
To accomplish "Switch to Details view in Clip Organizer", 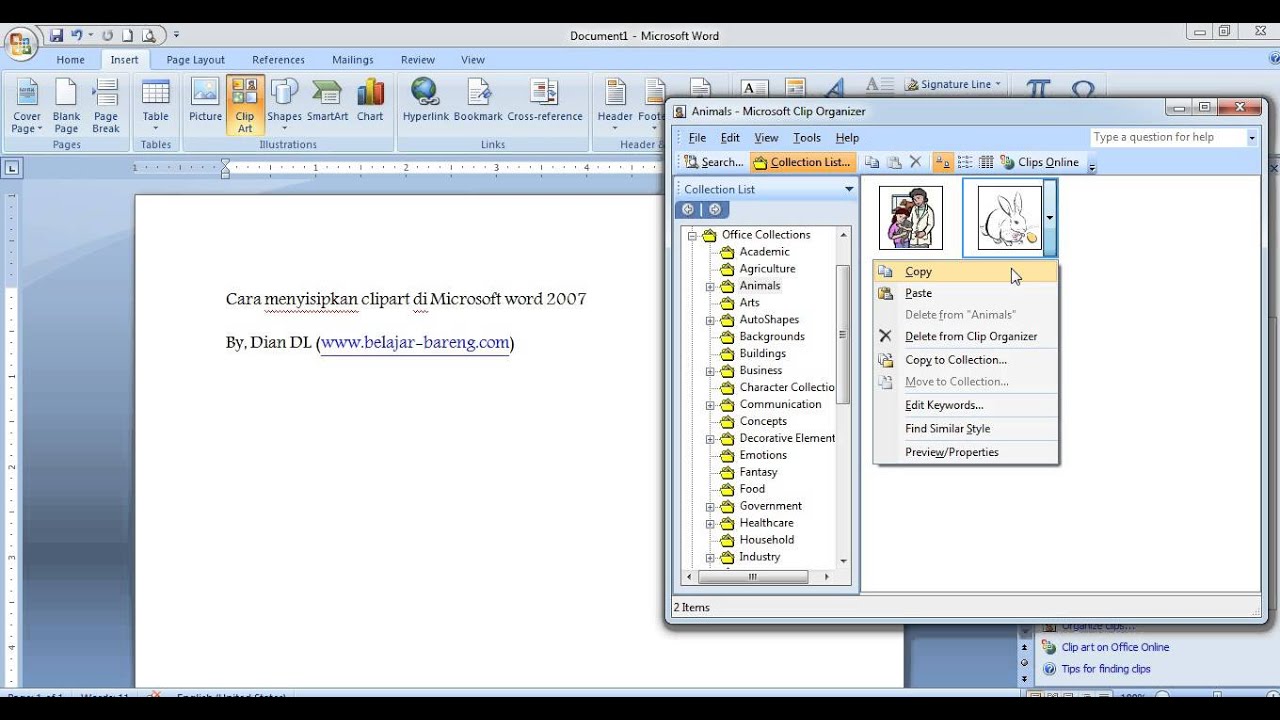I will click(986, 162).
